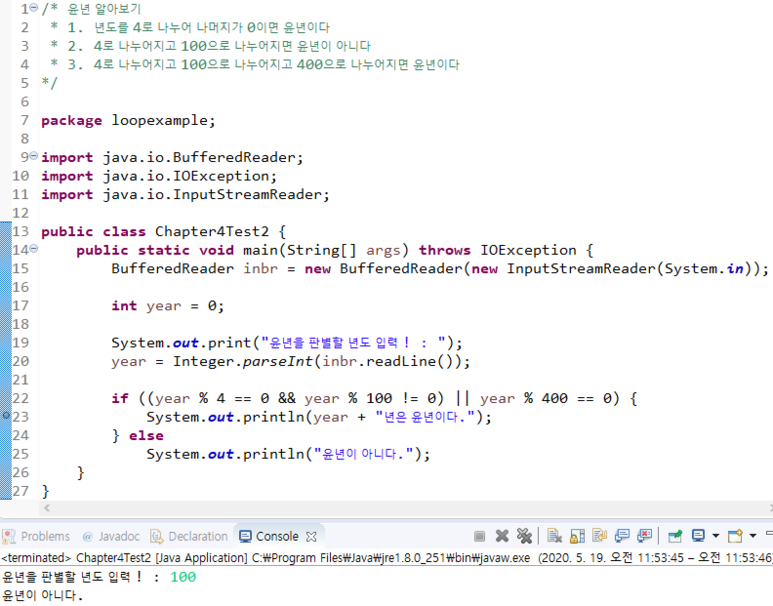
Task: Click 'int' keyword on line 17
Action: click(x=124, y=306)
